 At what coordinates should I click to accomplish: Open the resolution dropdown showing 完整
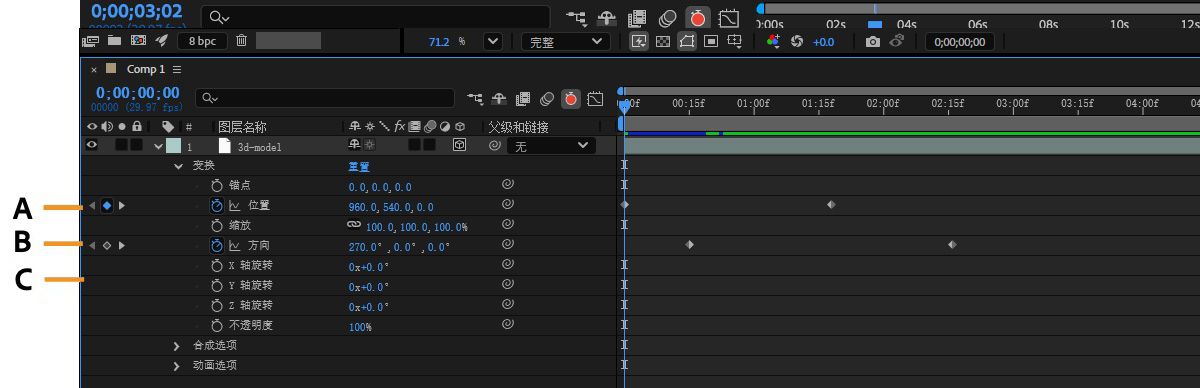click(x=566, y=42)
